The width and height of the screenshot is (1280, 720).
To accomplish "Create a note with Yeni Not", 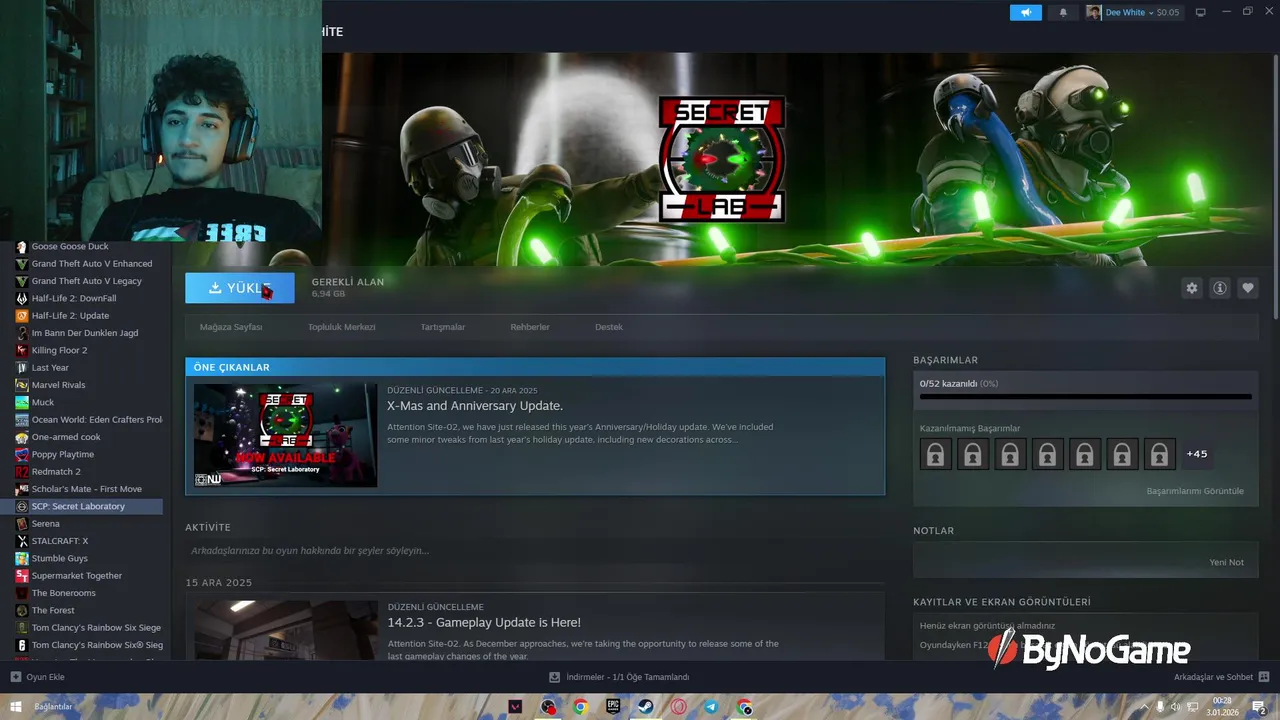I will point(1226,562).
